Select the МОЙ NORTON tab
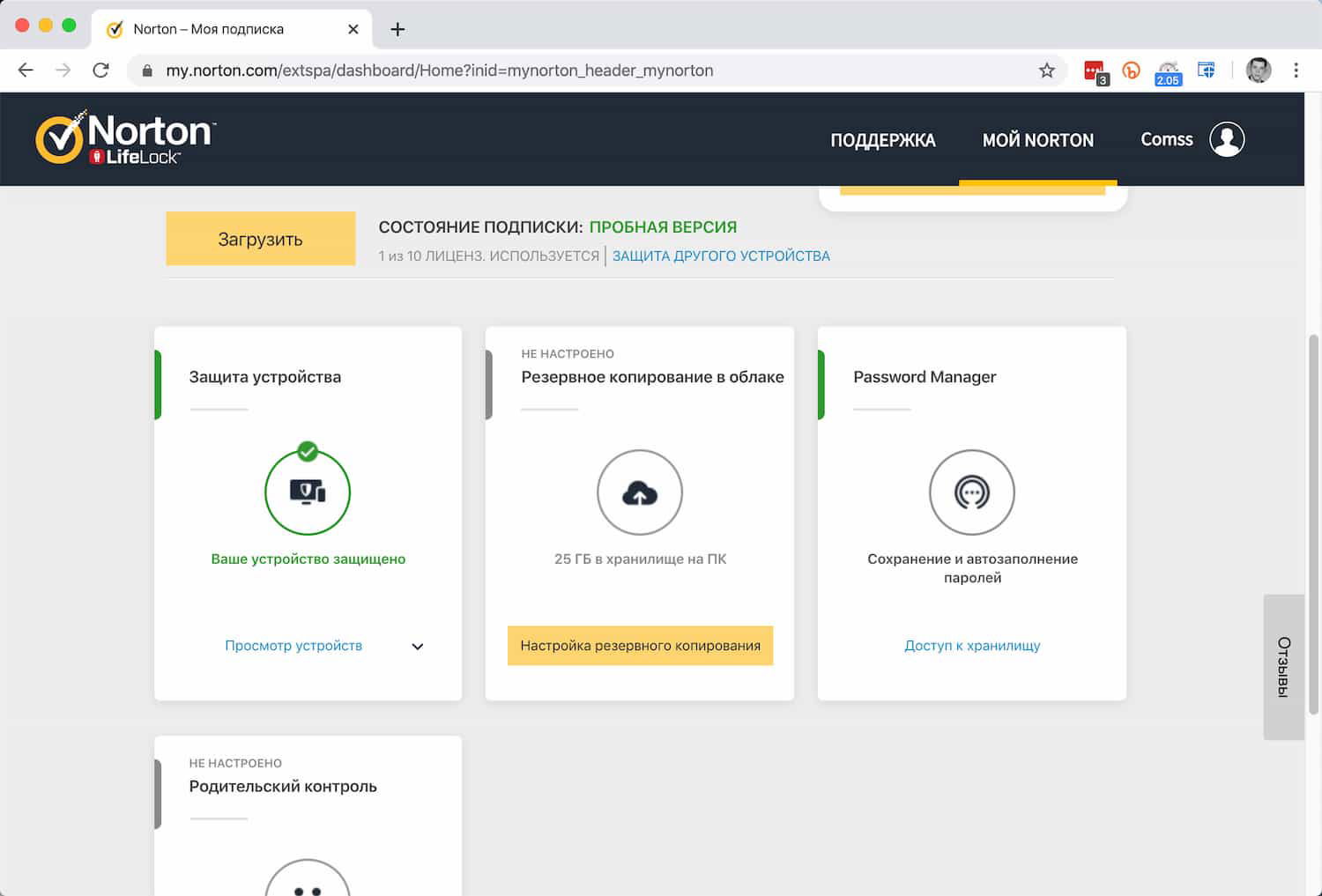 tap(1038, 140)
